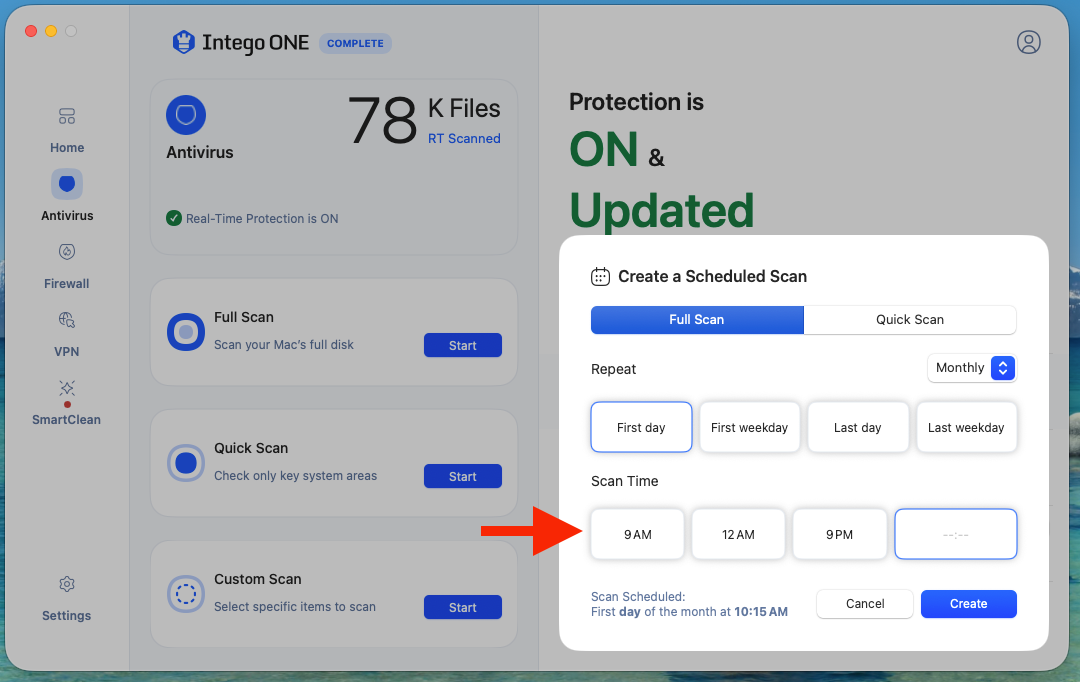Click the 'Select specific items to scan' text
This screenshot has width=1080, height=682.
tap(295, 606)
